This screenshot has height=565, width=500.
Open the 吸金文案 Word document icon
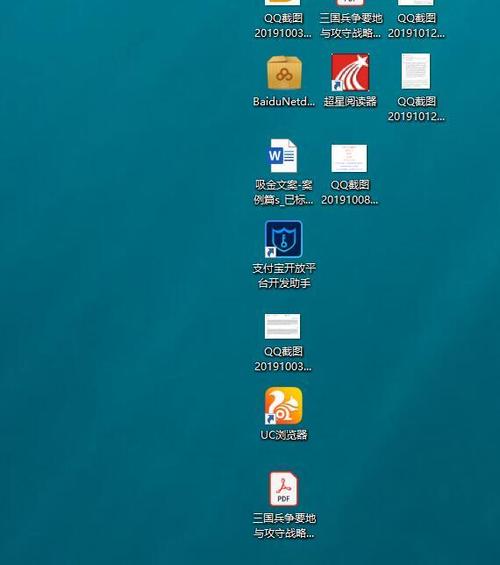(283, 156)
